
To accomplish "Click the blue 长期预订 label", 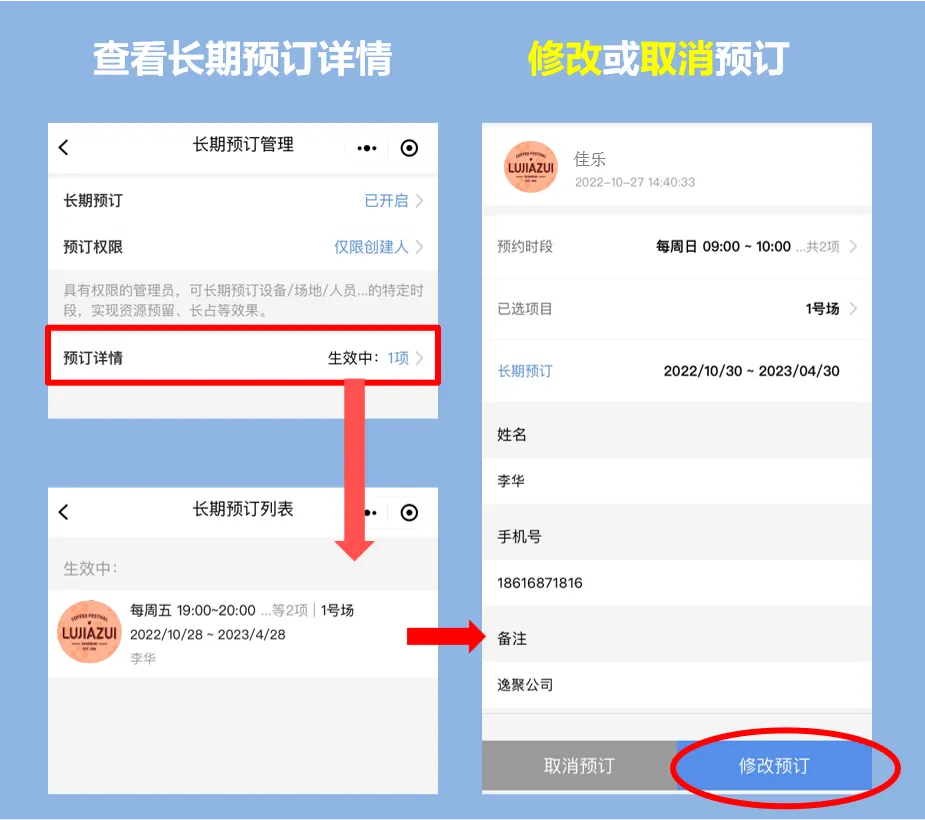I will [525, 371].
